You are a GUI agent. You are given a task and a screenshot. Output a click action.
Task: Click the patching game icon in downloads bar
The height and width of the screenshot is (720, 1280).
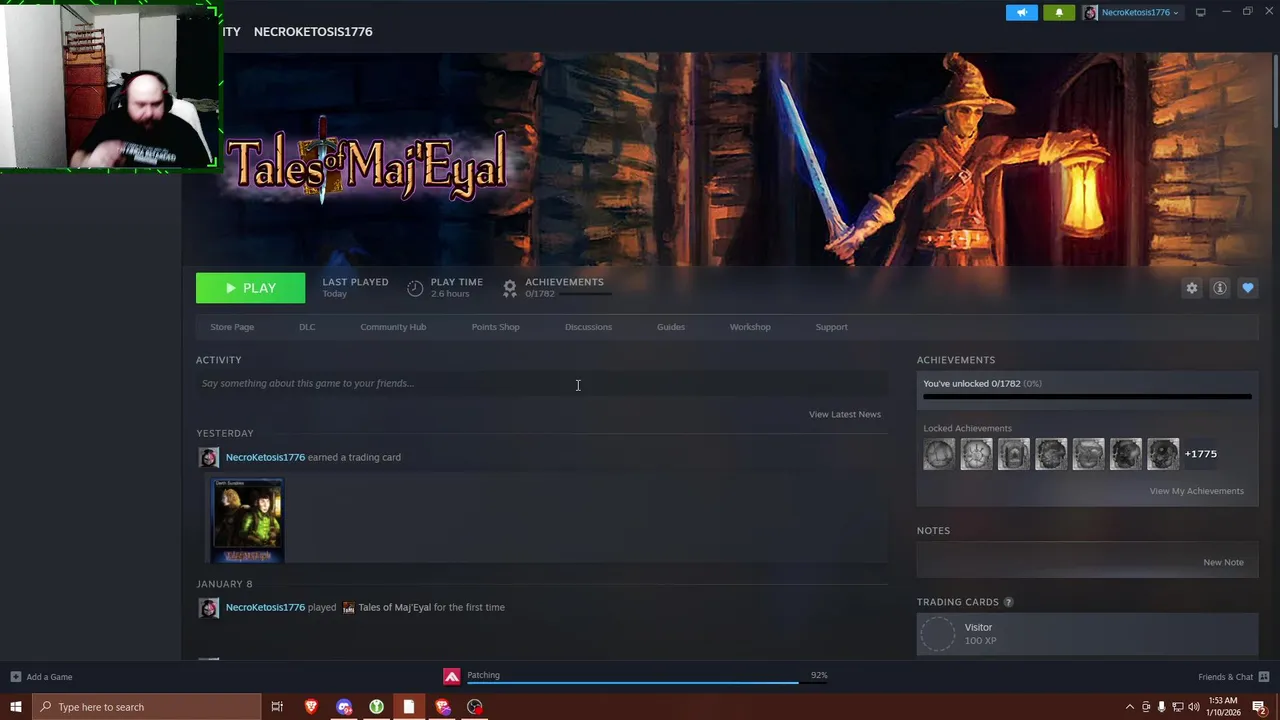pyautogui.click(x=452, y=677)
